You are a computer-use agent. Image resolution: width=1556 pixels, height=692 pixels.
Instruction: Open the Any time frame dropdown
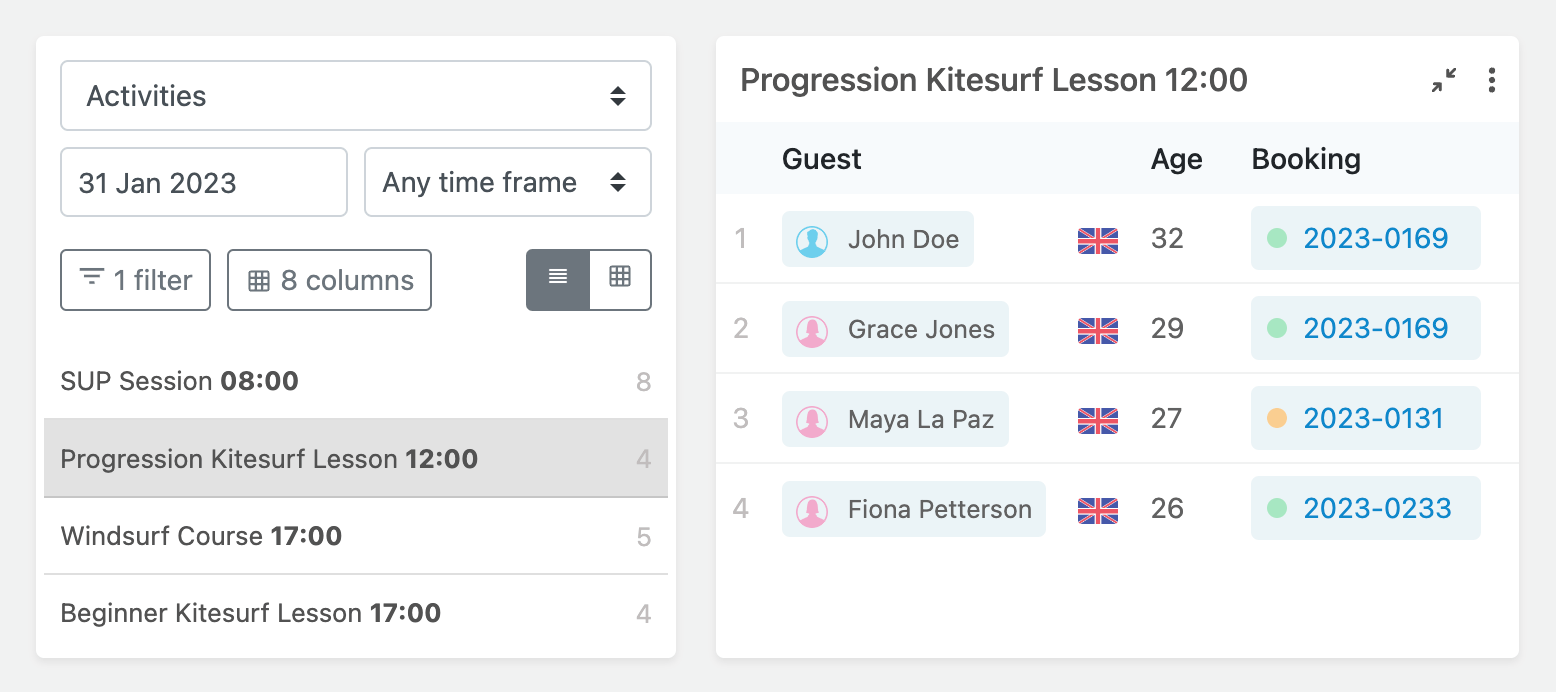(508, 182)
